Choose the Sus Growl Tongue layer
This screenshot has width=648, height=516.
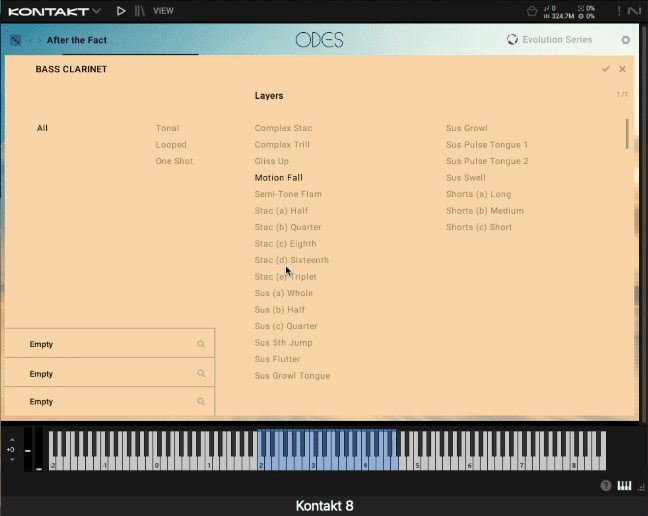click(292, 376)
